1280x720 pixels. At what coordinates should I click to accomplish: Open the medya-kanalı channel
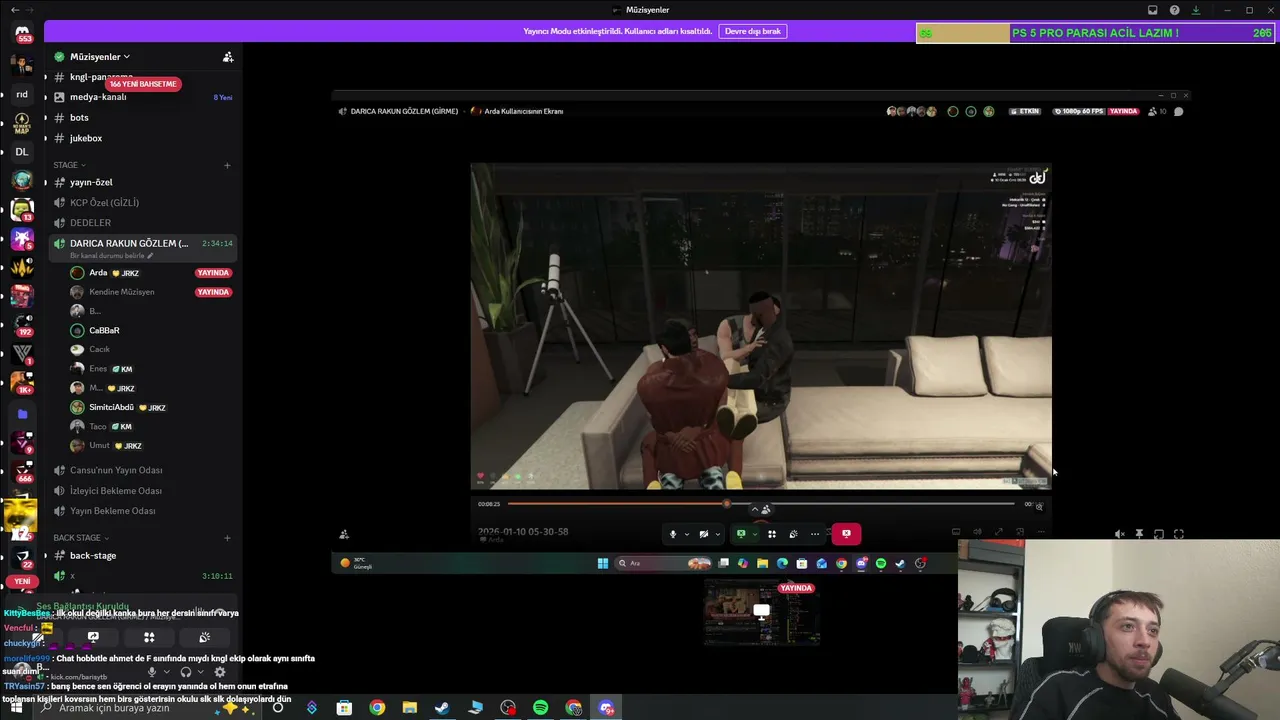point(98,97)
